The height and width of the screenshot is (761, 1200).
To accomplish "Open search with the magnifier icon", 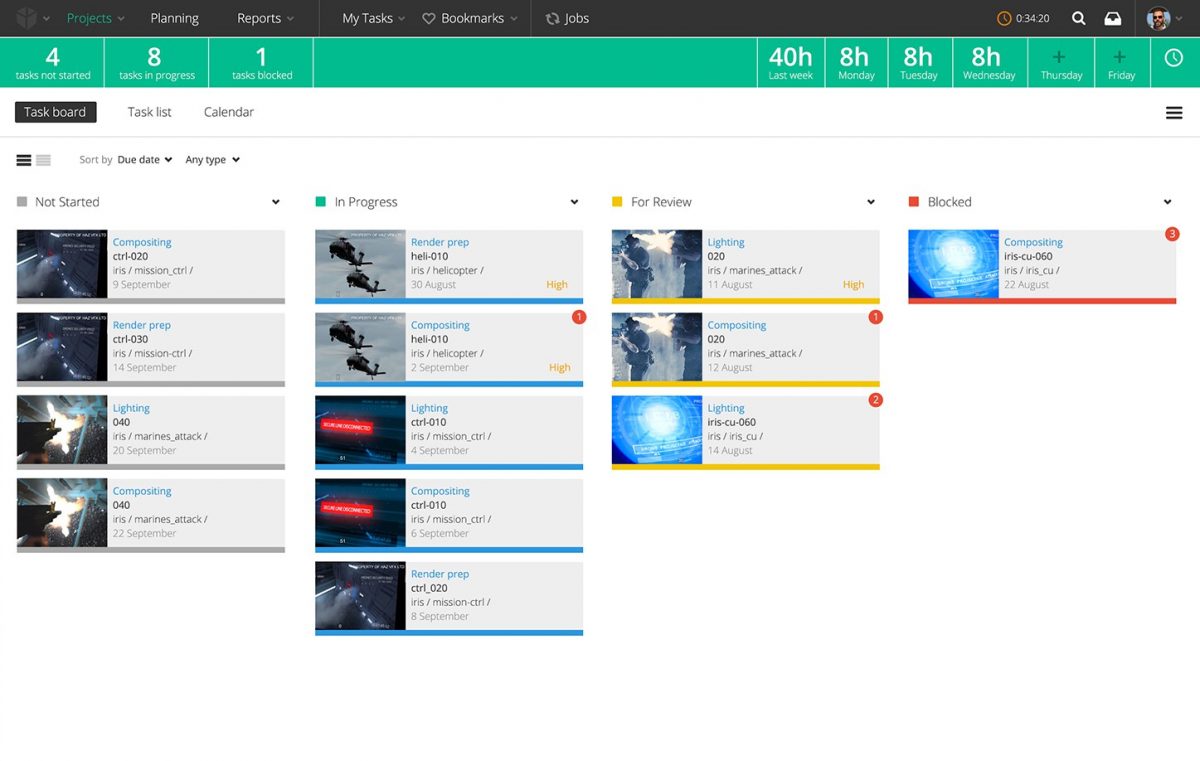I will click(1078, 18).
